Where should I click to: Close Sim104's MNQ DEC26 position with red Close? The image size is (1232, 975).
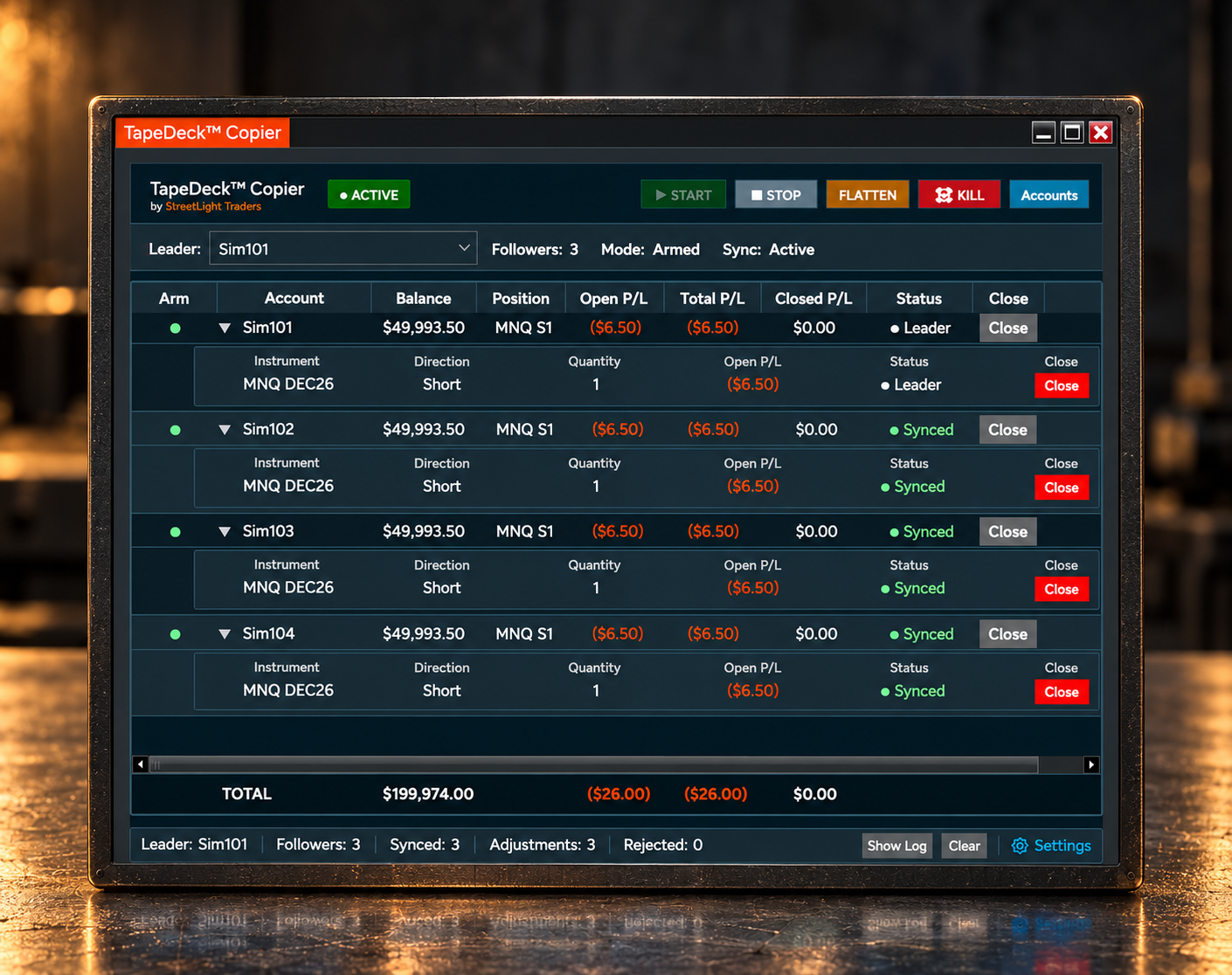[x=1062, y=692]
